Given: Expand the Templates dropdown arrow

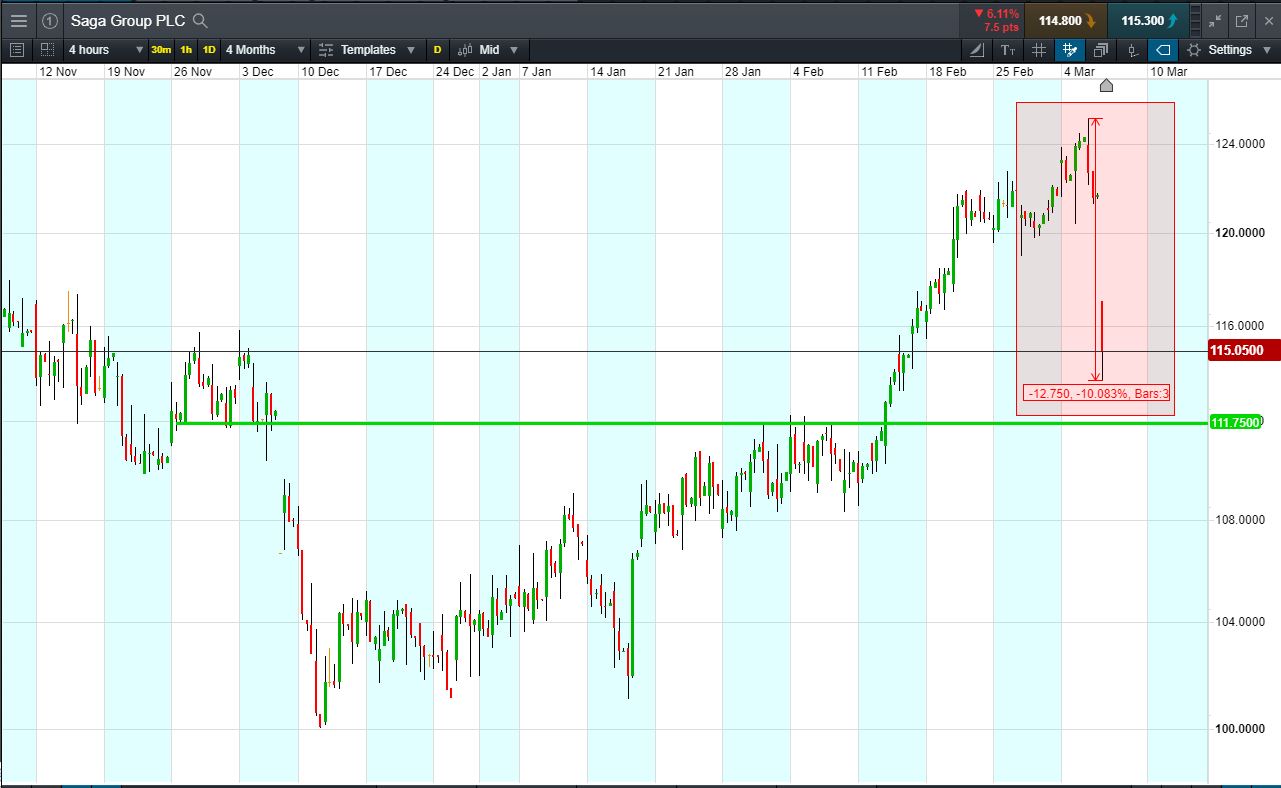Looking at the screenshot, I should (x=411, y=50).
